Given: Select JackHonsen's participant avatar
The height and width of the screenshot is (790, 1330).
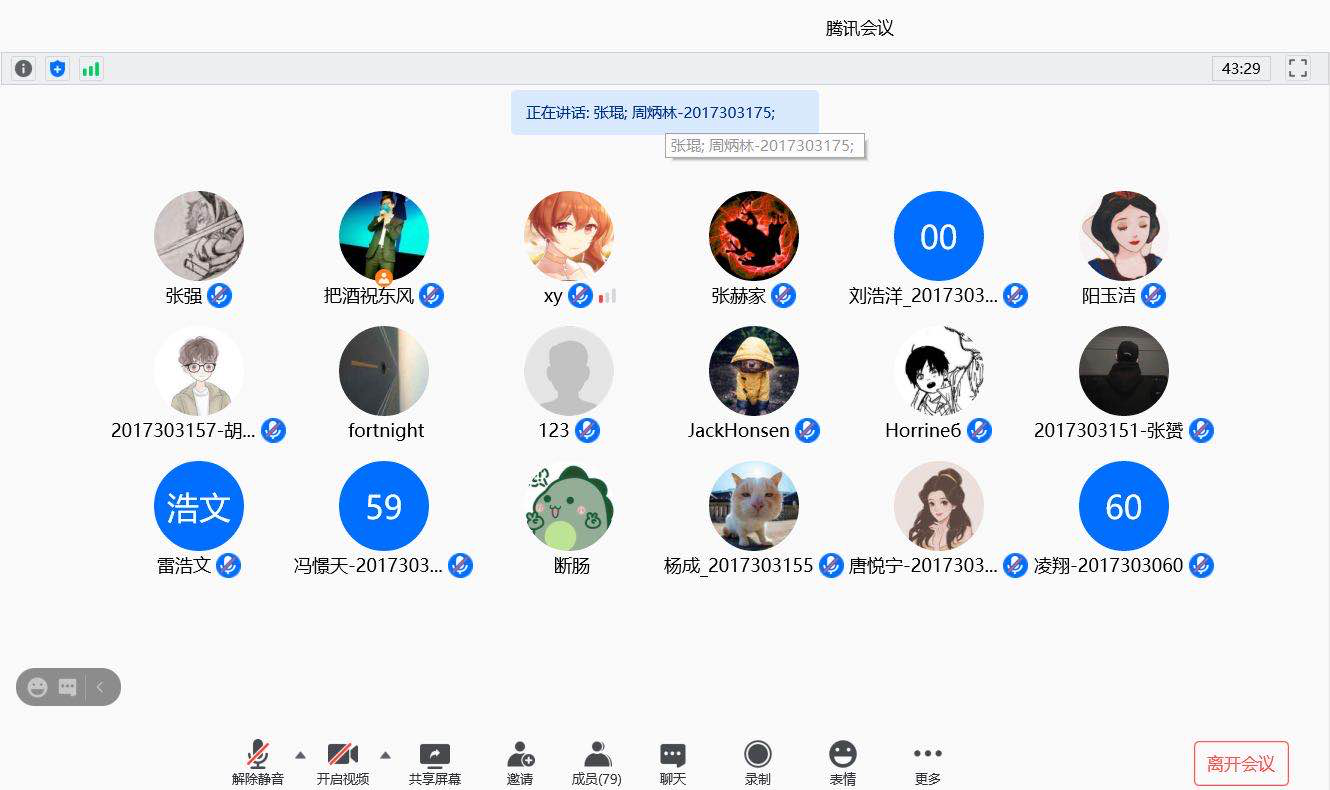Looking at the screenshot, I should click(753, 371).
